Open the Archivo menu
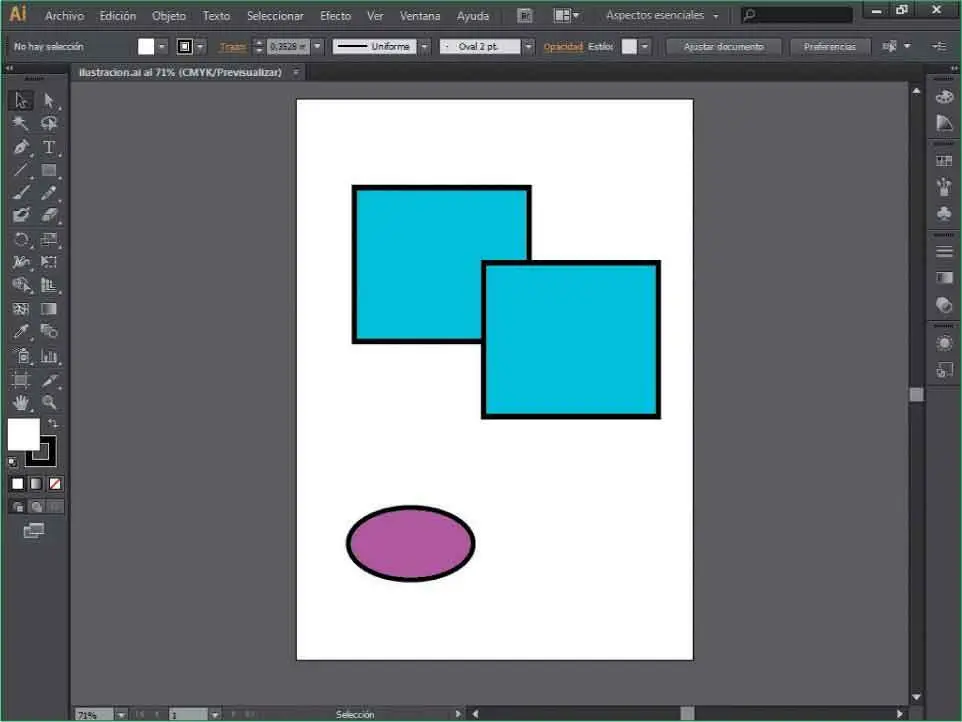Viewport: 962px width, 722px height. pyautogui.click(x=64, y=16)
